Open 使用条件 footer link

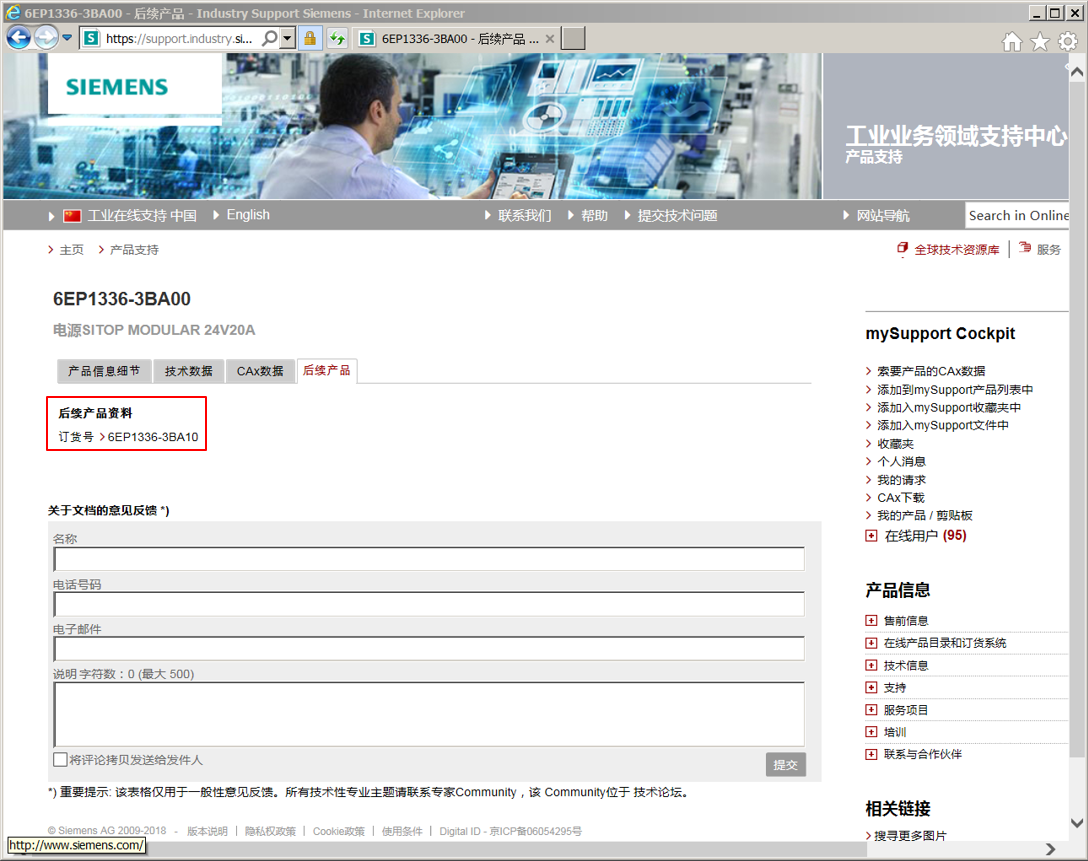[x=402, y=831]
